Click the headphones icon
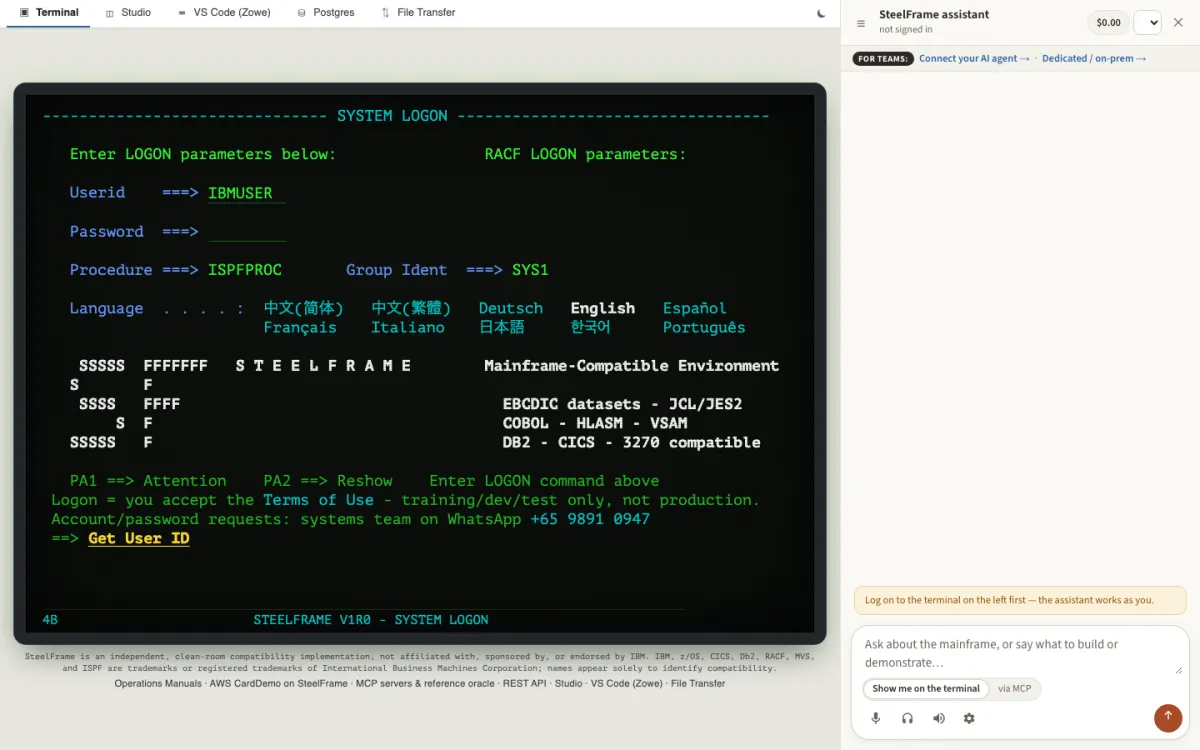 click(907, 718)
